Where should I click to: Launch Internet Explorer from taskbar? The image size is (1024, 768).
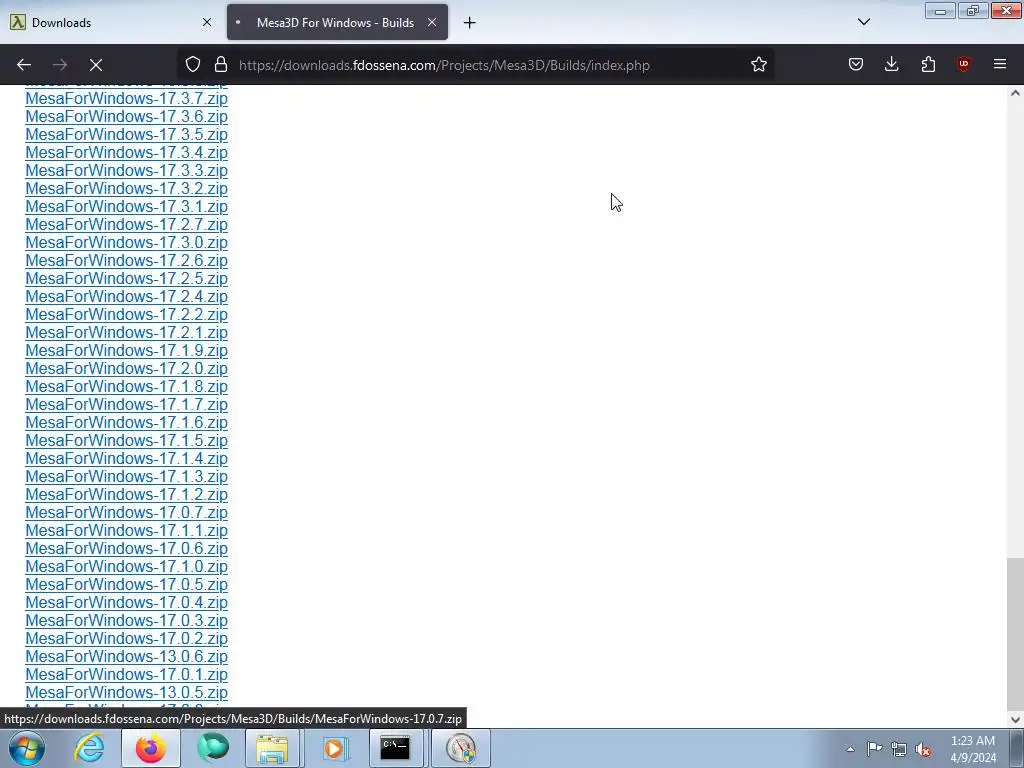point(89,748)
